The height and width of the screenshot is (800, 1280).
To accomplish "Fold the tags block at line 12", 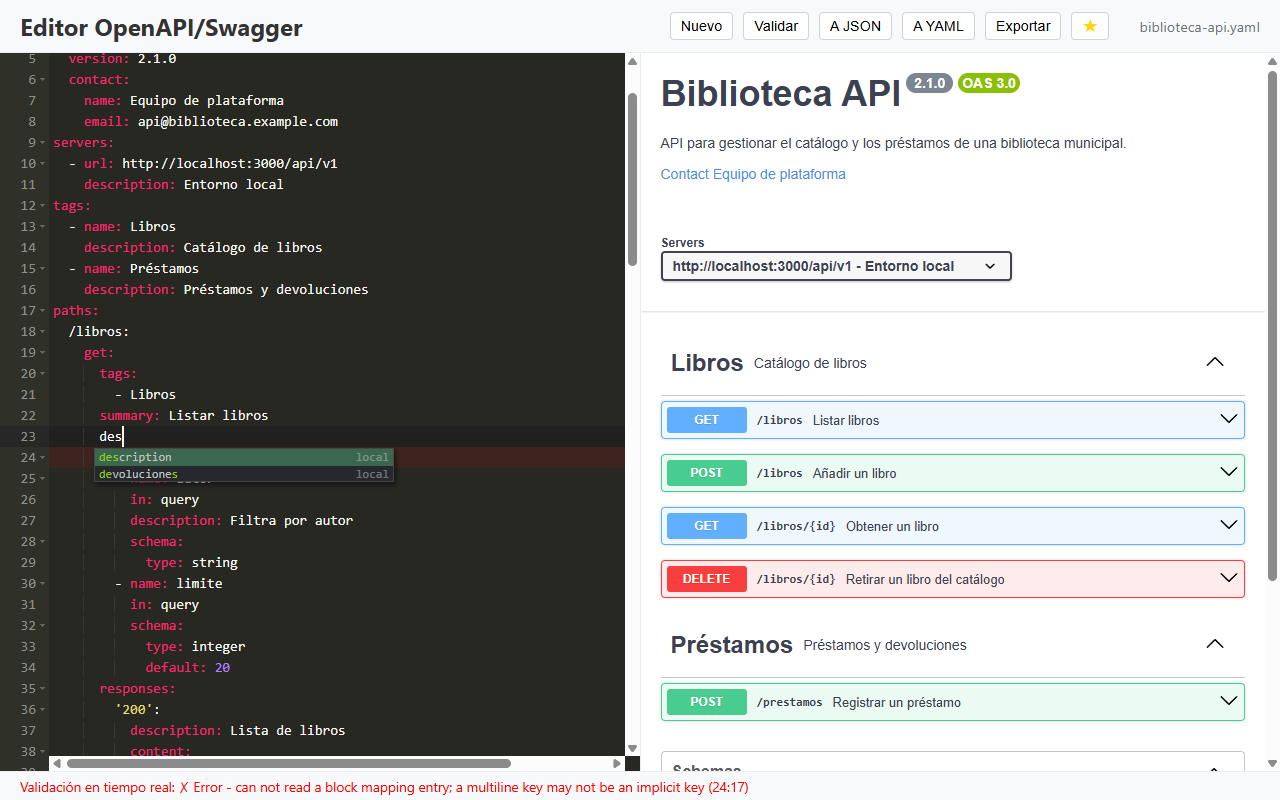I will point(45,205).
